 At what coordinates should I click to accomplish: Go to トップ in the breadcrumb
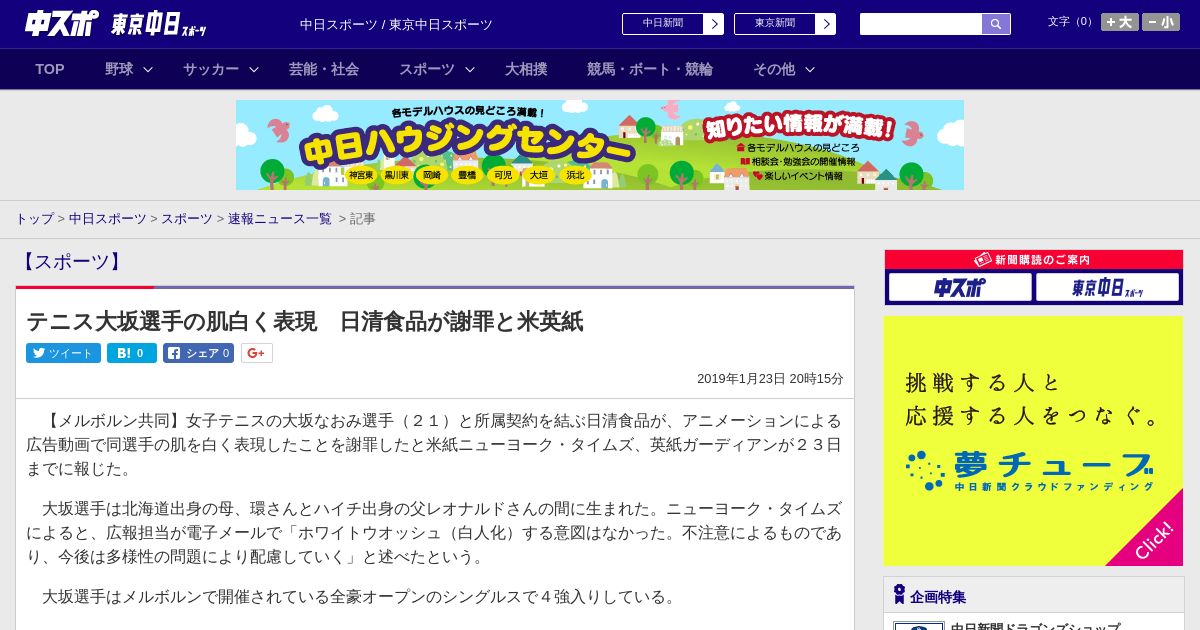coord(34,218)
